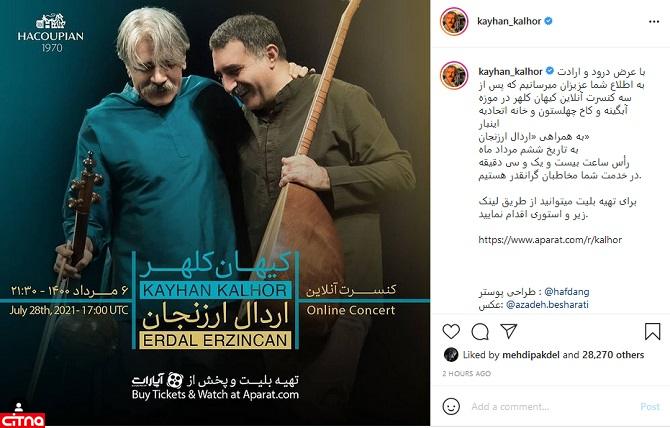This screenshot has height=428, width=670.
Task: Click the concert poster image
Action: click(x=215, y=213)
